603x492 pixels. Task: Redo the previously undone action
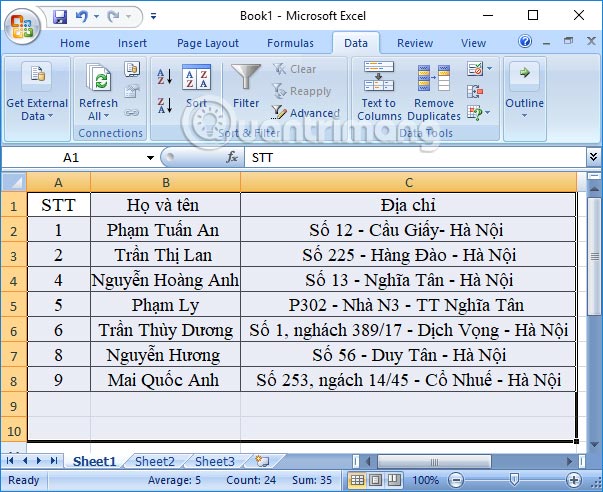113,17
